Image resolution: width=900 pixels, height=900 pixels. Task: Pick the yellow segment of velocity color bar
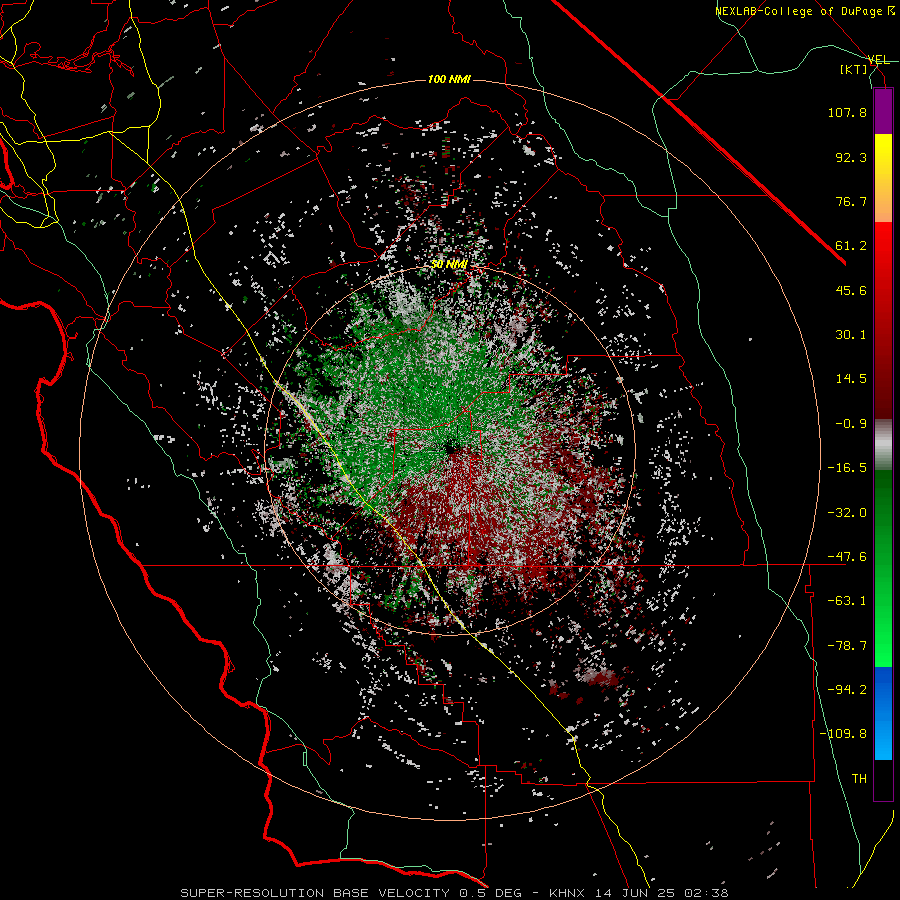[883, 178]
